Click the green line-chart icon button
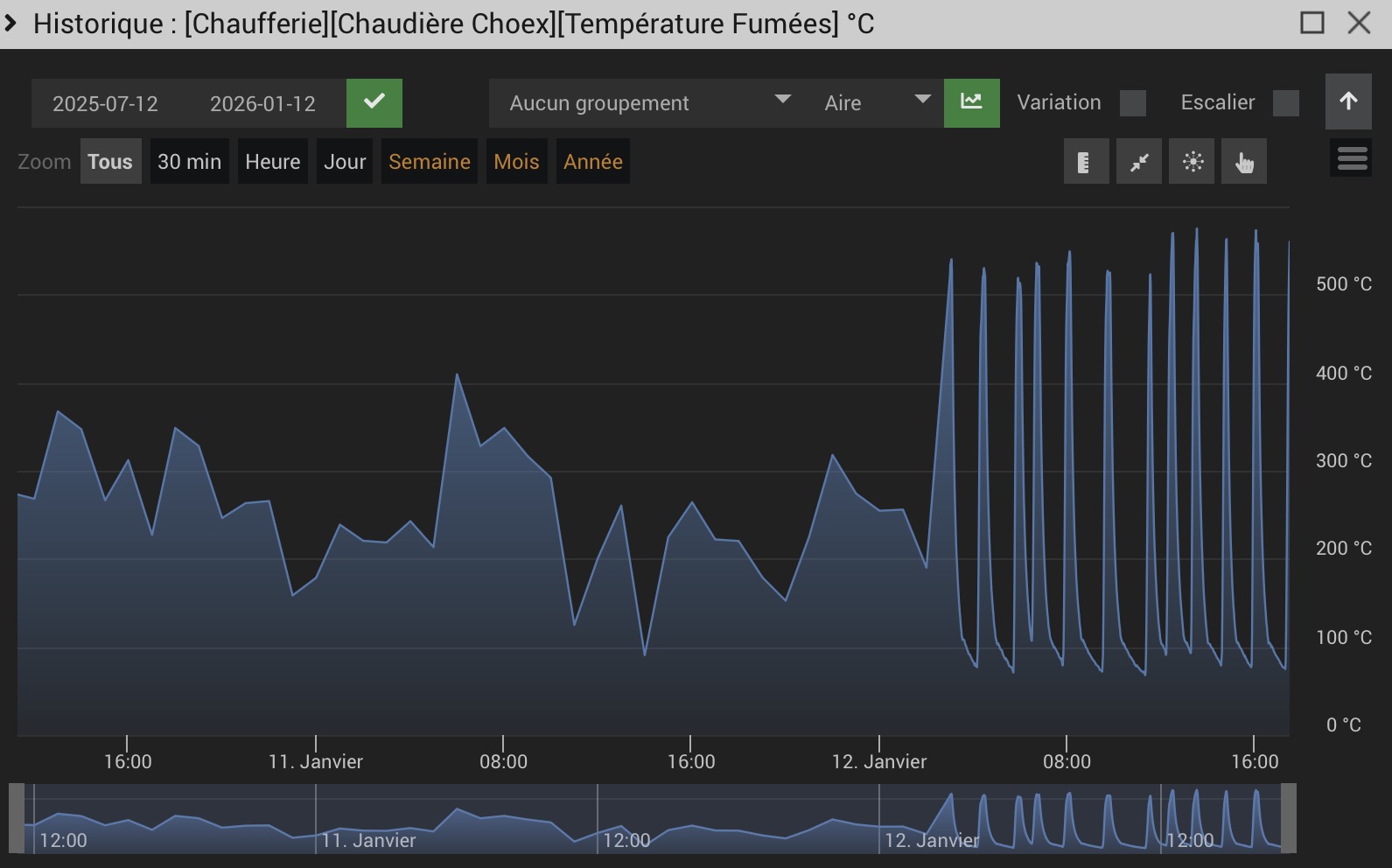Viewport: 1392px width, 868px height. tap(971, 103)
